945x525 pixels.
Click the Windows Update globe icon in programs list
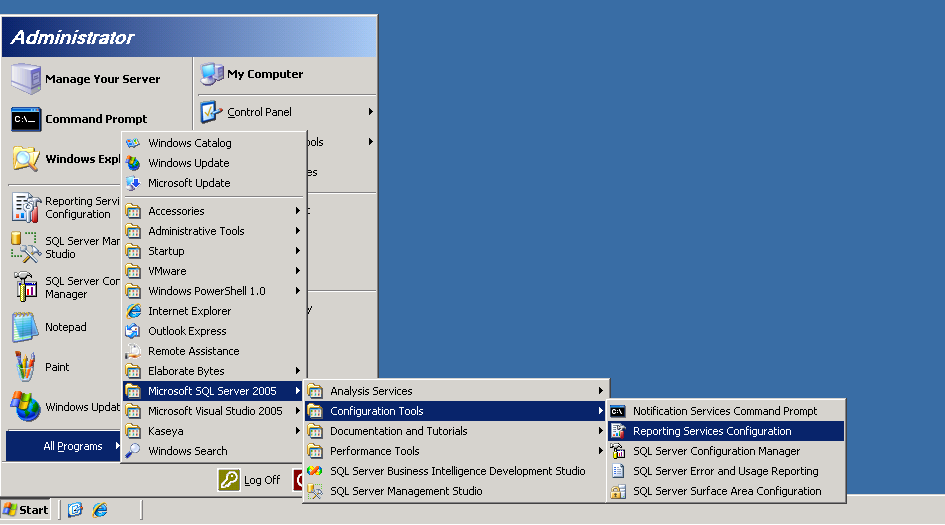133,163
